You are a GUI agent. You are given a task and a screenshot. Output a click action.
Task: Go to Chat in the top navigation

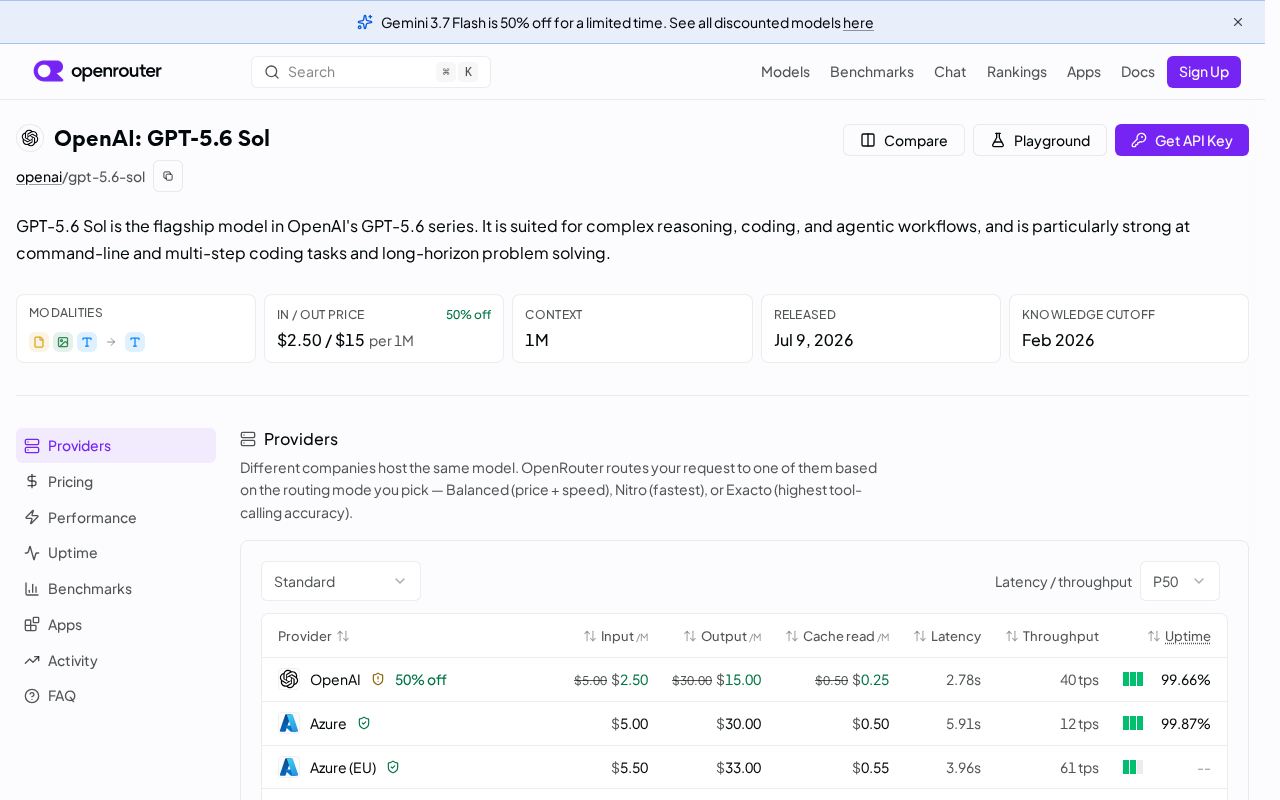click(x=950, y=72)
